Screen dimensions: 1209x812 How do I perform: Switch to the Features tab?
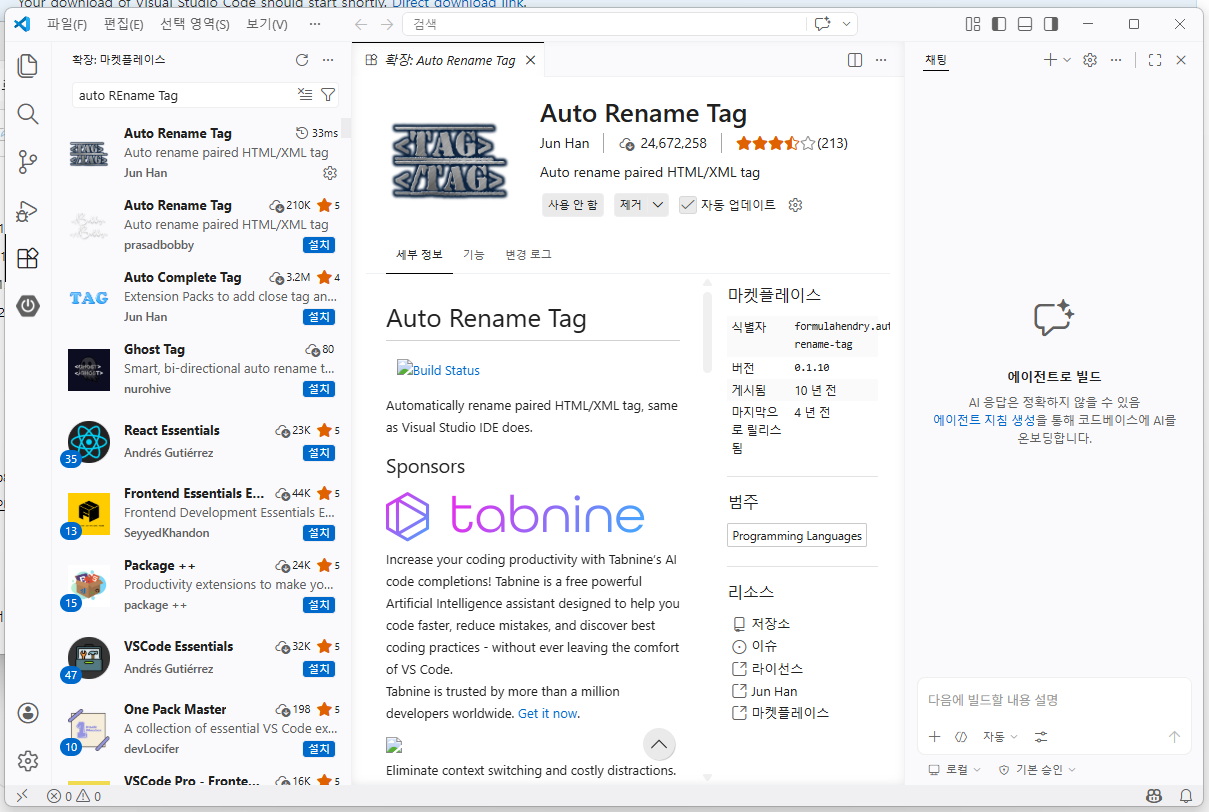point(474,255)
